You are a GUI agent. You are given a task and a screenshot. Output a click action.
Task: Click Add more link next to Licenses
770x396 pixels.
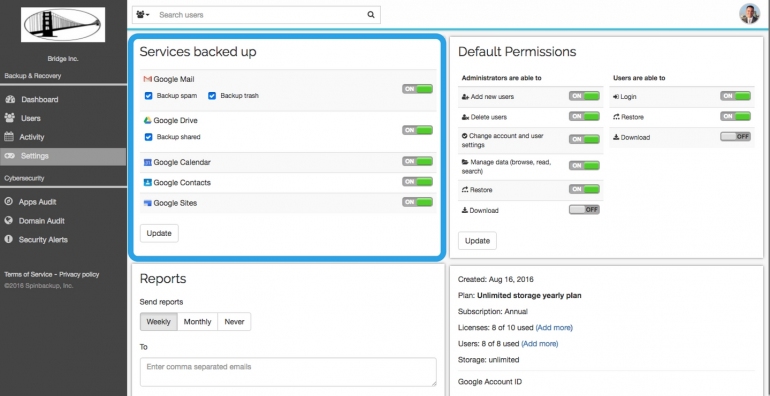554,328
